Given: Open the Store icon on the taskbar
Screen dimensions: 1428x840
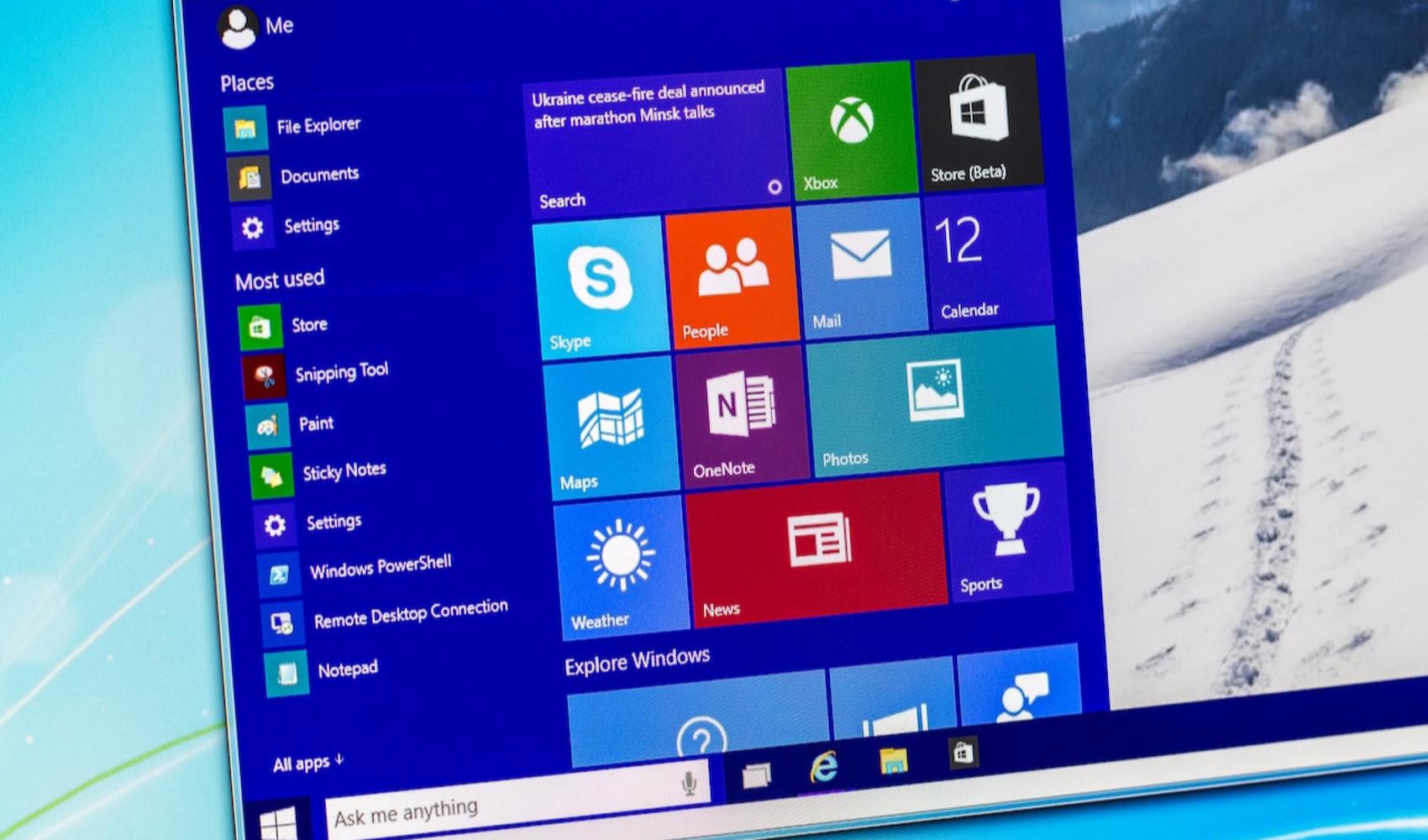Looking at the screenshot, I should coord(963,753).
